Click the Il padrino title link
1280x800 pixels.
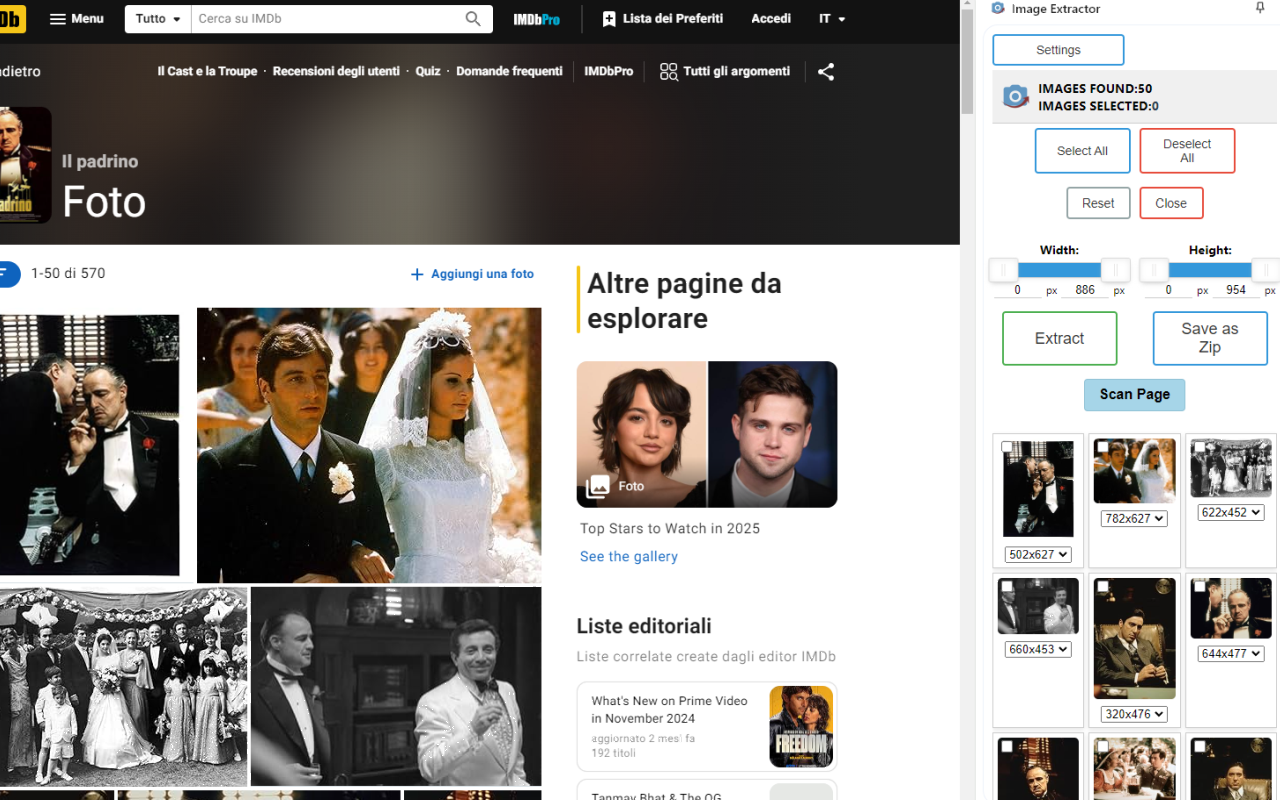click(100, 161)
